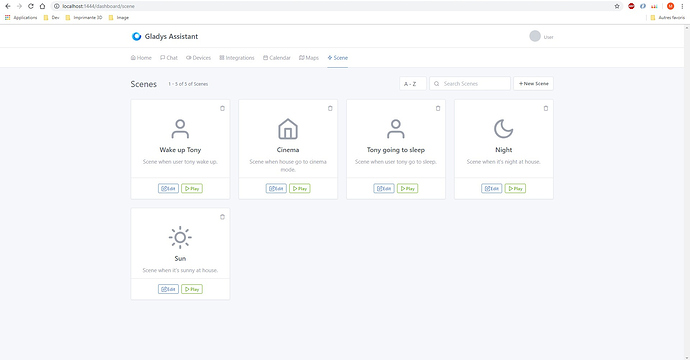690x360 pixels.
Task: Click the '1 - 5 of 5 of Scenes' count
Action: coord(188,84)
